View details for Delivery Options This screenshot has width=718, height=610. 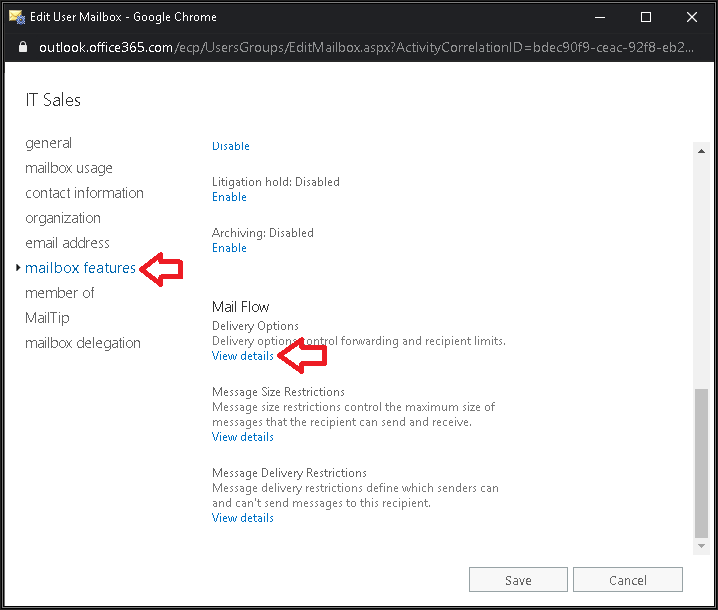(x=243, y=356)
